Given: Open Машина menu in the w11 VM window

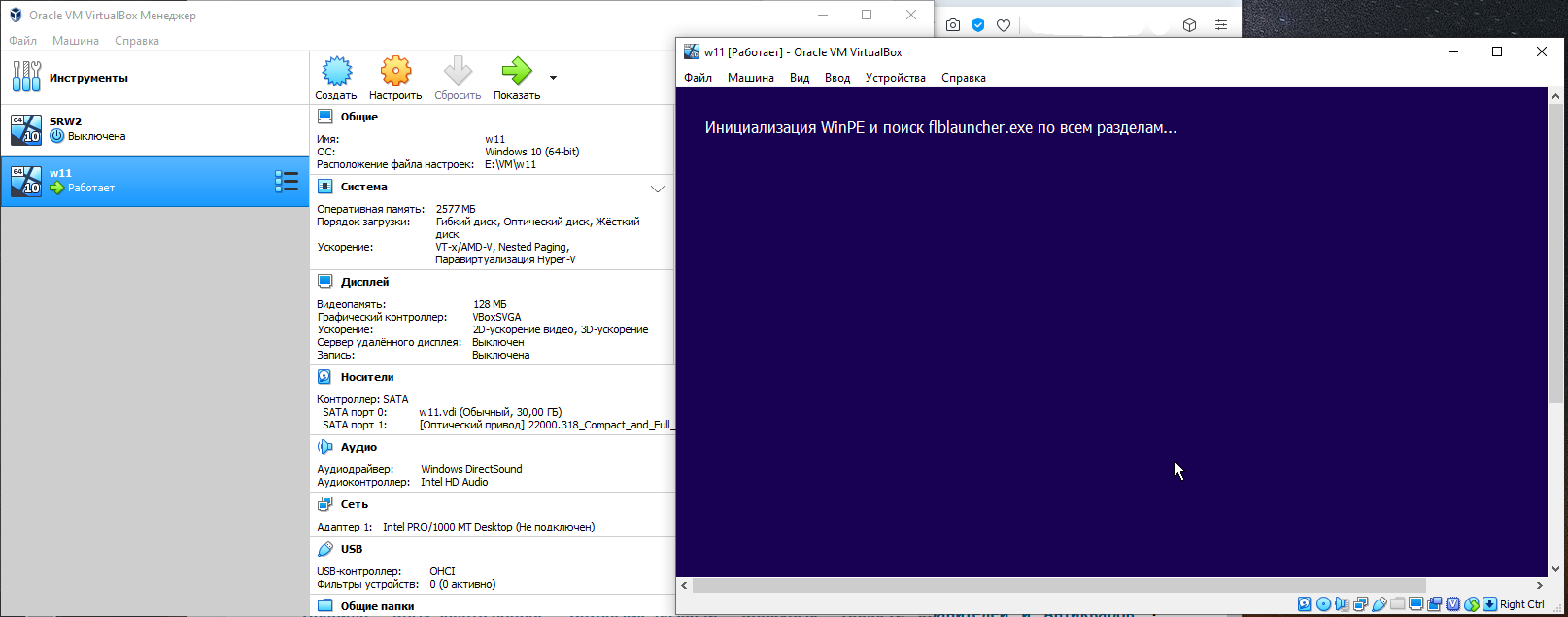Looking at the screenshot, I should 751,78.
